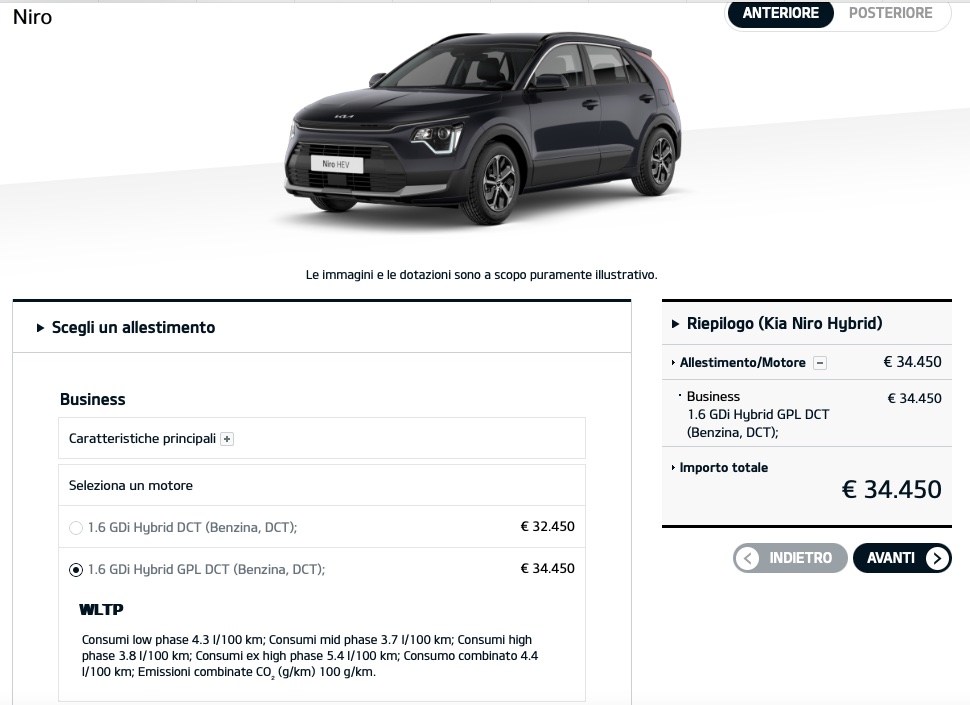This screenshot has width=970, height=705.
Task: Click the small arrow beside Importo totale
Action: (x=673, y=468)
